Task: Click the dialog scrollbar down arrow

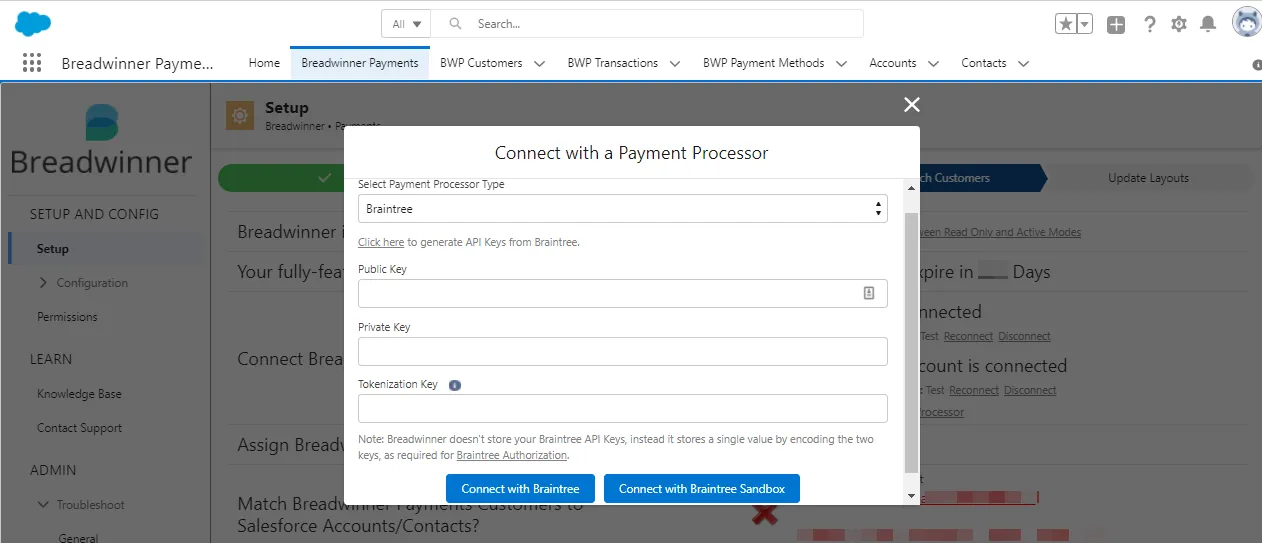Action: coord(911,495)
